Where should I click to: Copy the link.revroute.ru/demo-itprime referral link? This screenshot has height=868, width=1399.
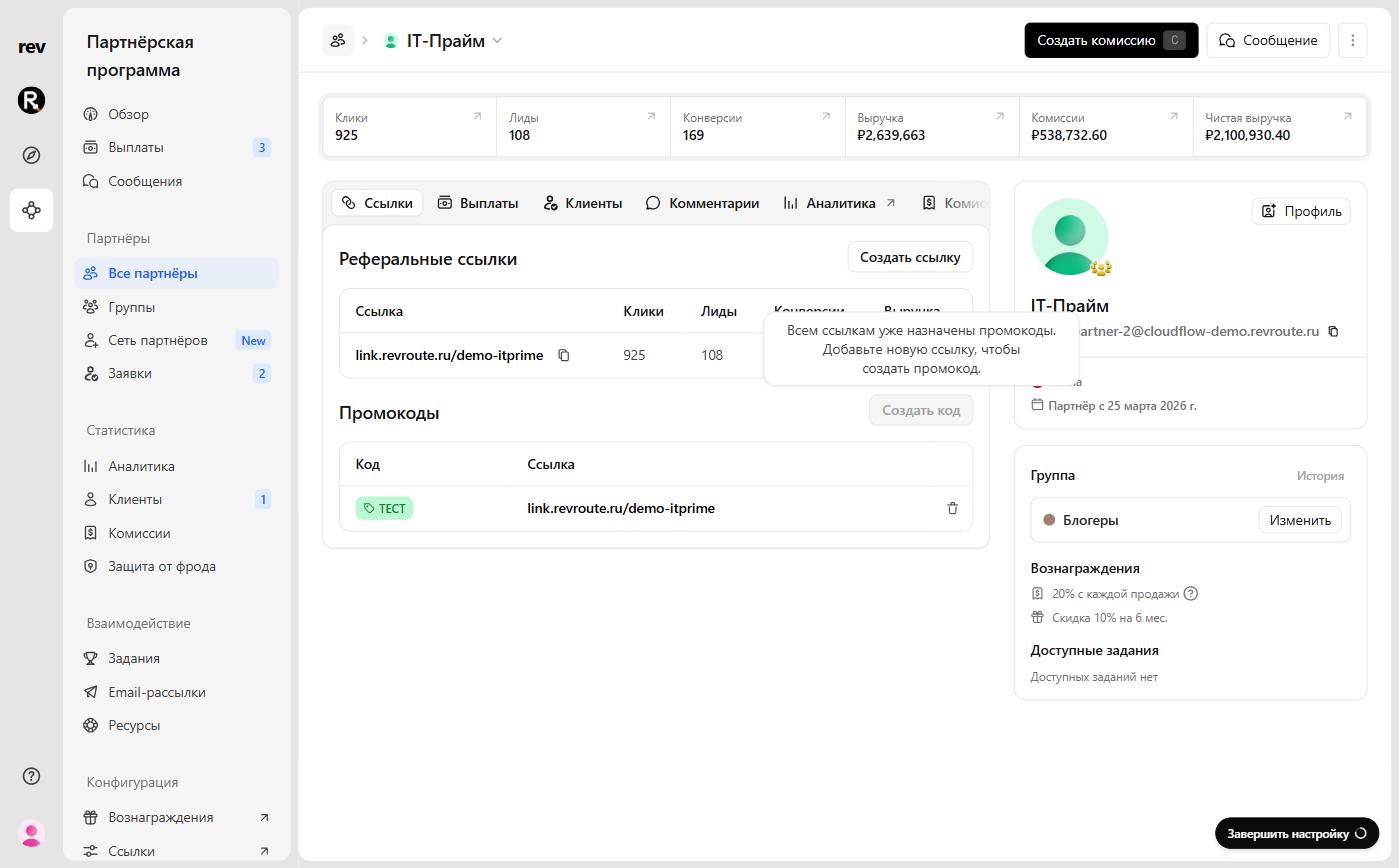tap(564, 355)
